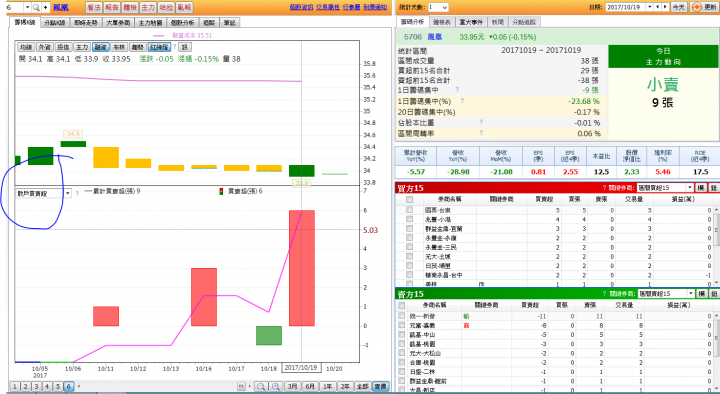720x394 pixels.
Task: Toggle the 投信 indicator on the chart
Action: [63, 47]
